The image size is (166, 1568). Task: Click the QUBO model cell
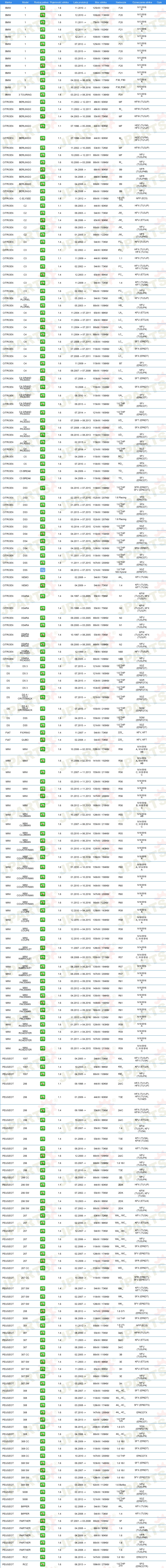[x=25, y=740]
